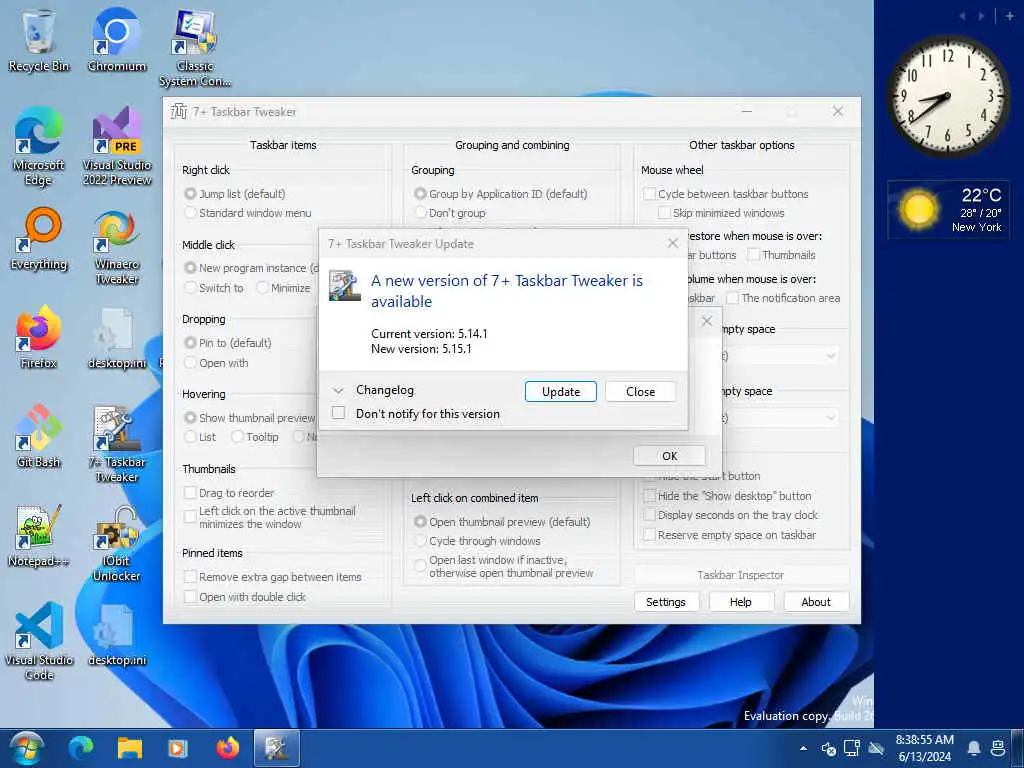Click the analog clock gadget

pos(948,96)
